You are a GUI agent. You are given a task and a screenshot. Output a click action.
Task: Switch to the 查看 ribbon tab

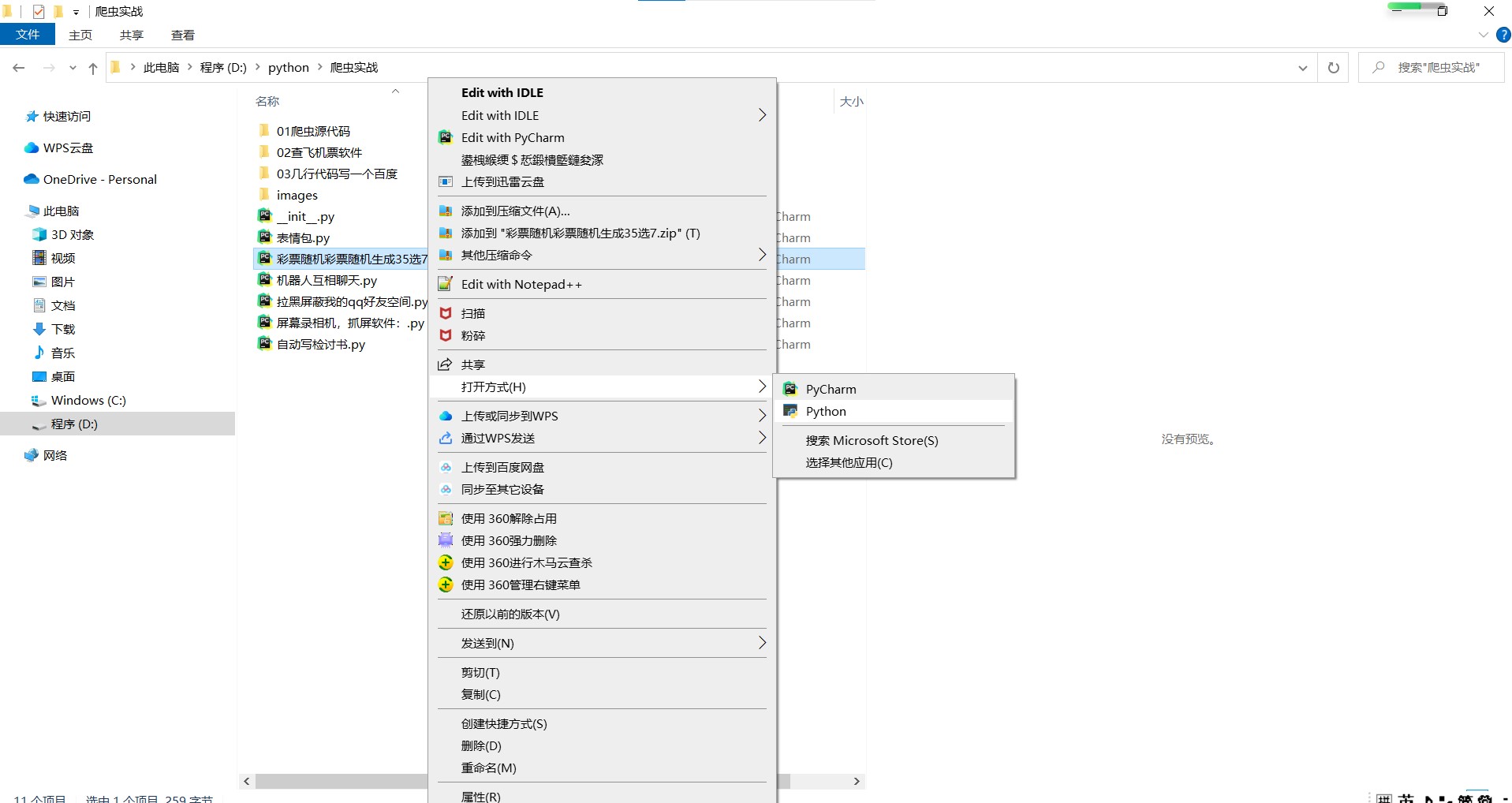tap(183, 35)
